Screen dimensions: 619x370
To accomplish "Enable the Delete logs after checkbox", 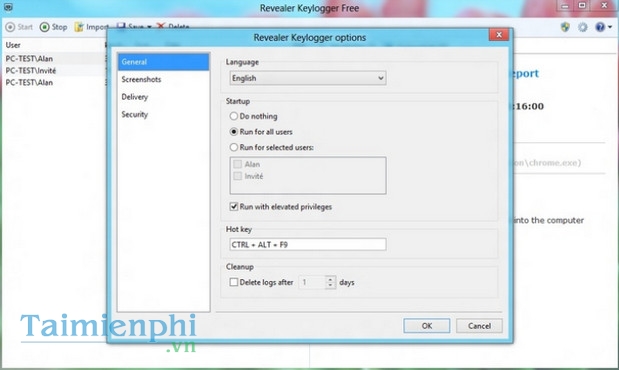I will (x=261, y=282).
